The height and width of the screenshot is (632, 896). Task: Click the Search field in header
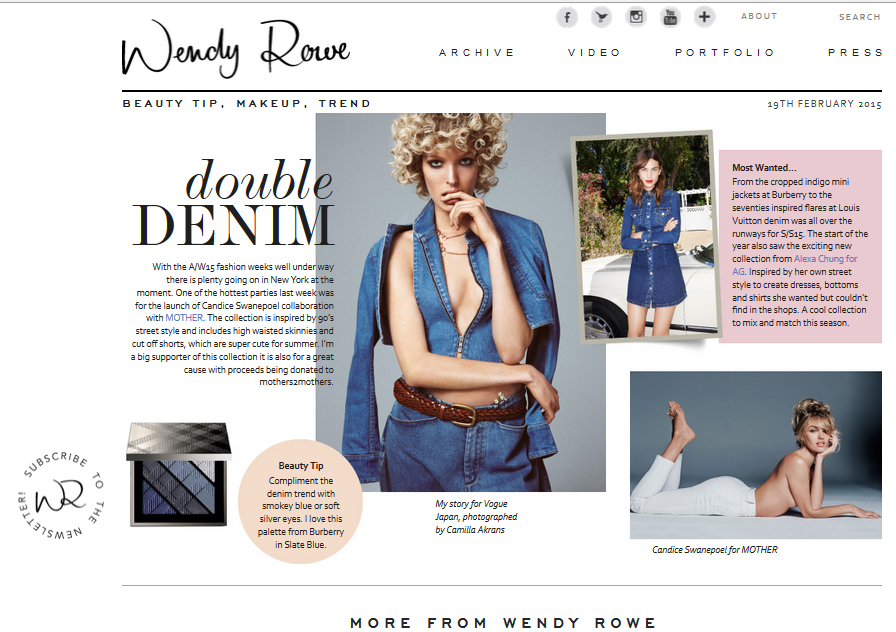[859, 17]
